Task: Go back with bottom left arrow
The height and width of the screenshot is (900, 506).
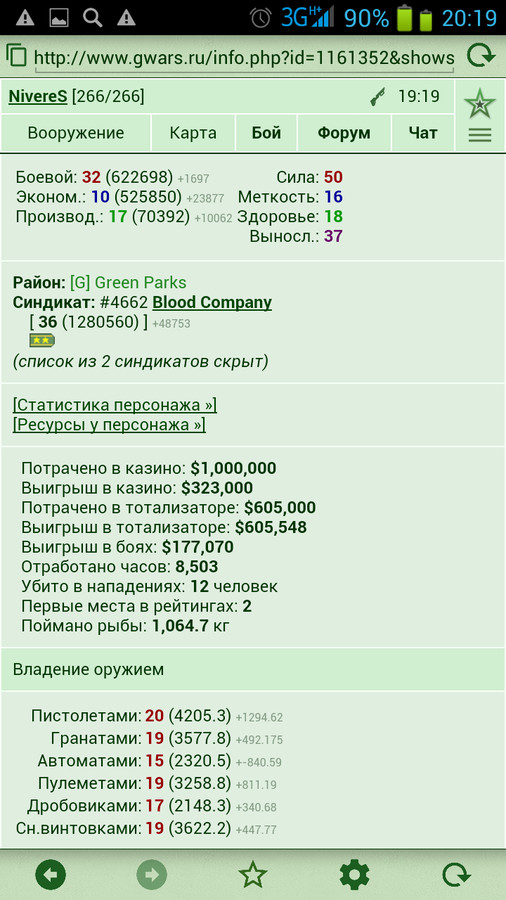Action: [50, 875]
